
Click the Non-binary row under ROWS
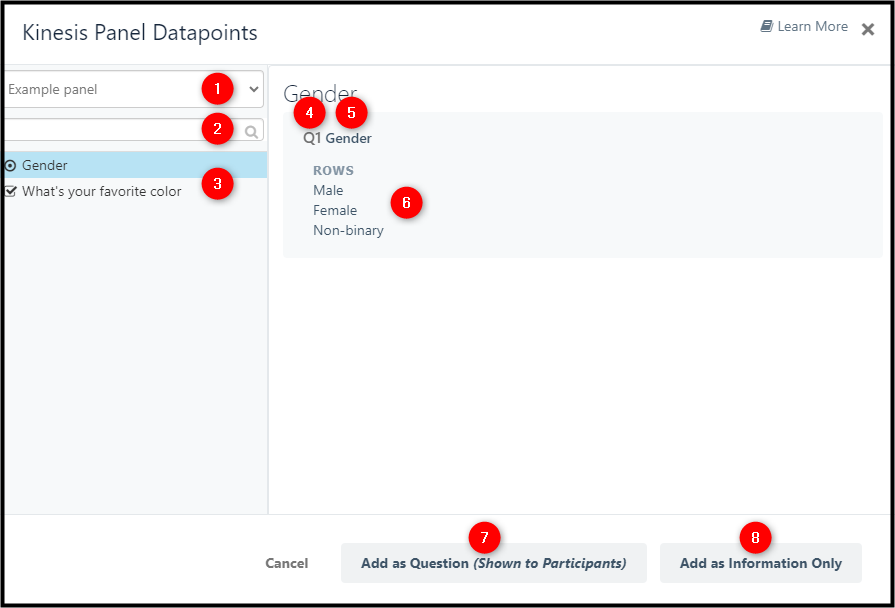click(348, 230)
